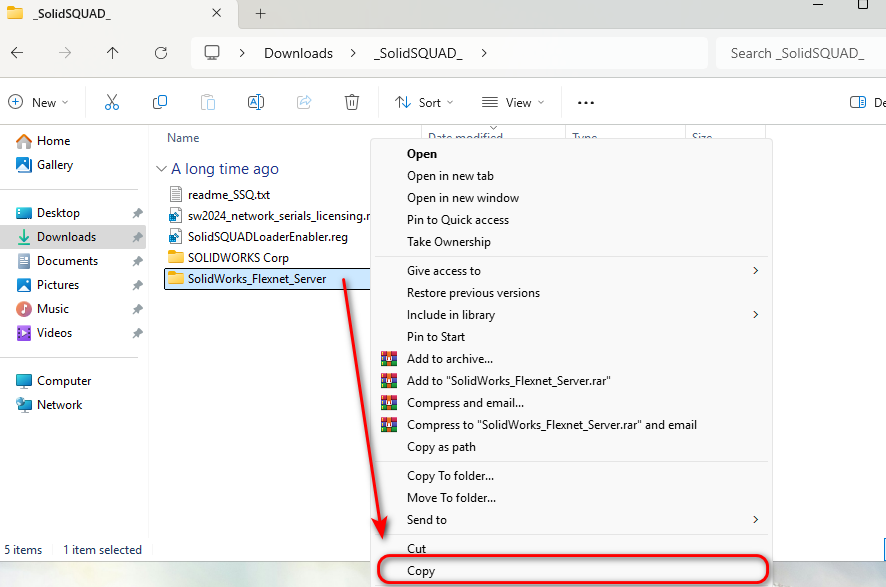Open a new tab with plus button

260,14
